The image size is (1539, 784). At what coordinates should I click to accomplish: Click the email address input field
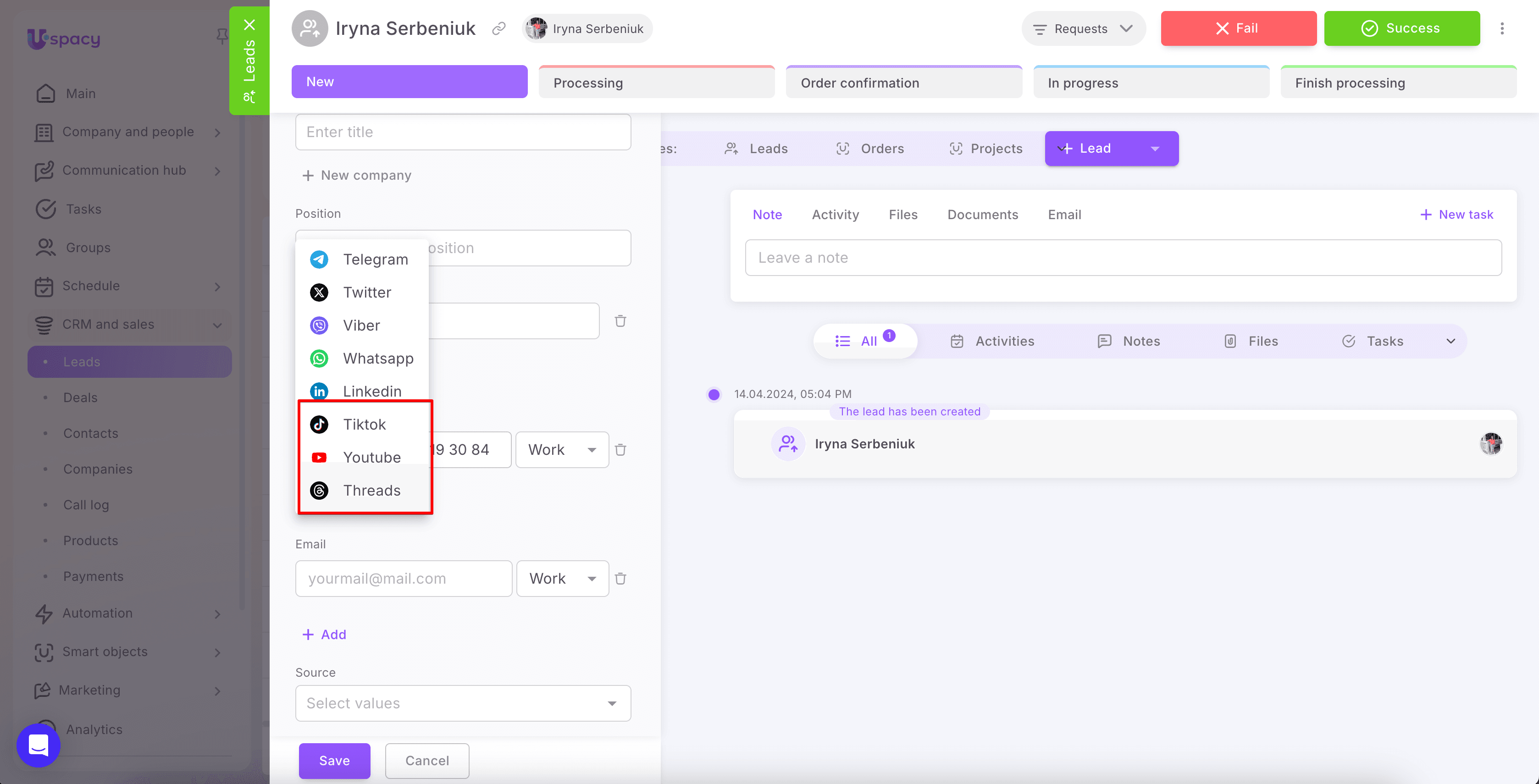404,579
